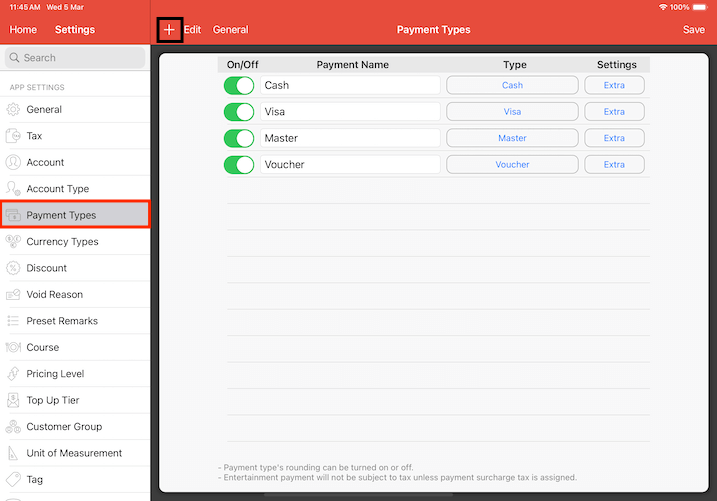This screenshot has width=717, height=501.
Task: Open Customer Group settings
Action: [x=66, y=427]
